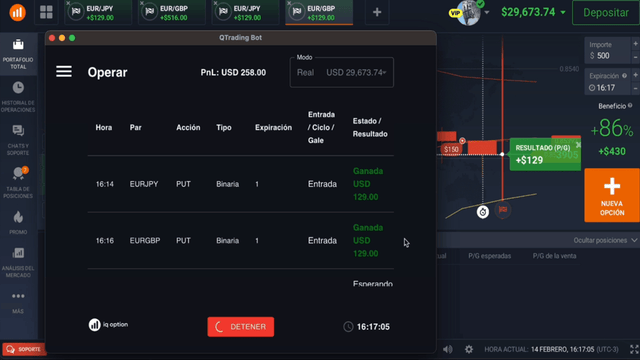Click the Estado / Resultado column header
This screenshot has width=640, height=360.
coord(370,127)
